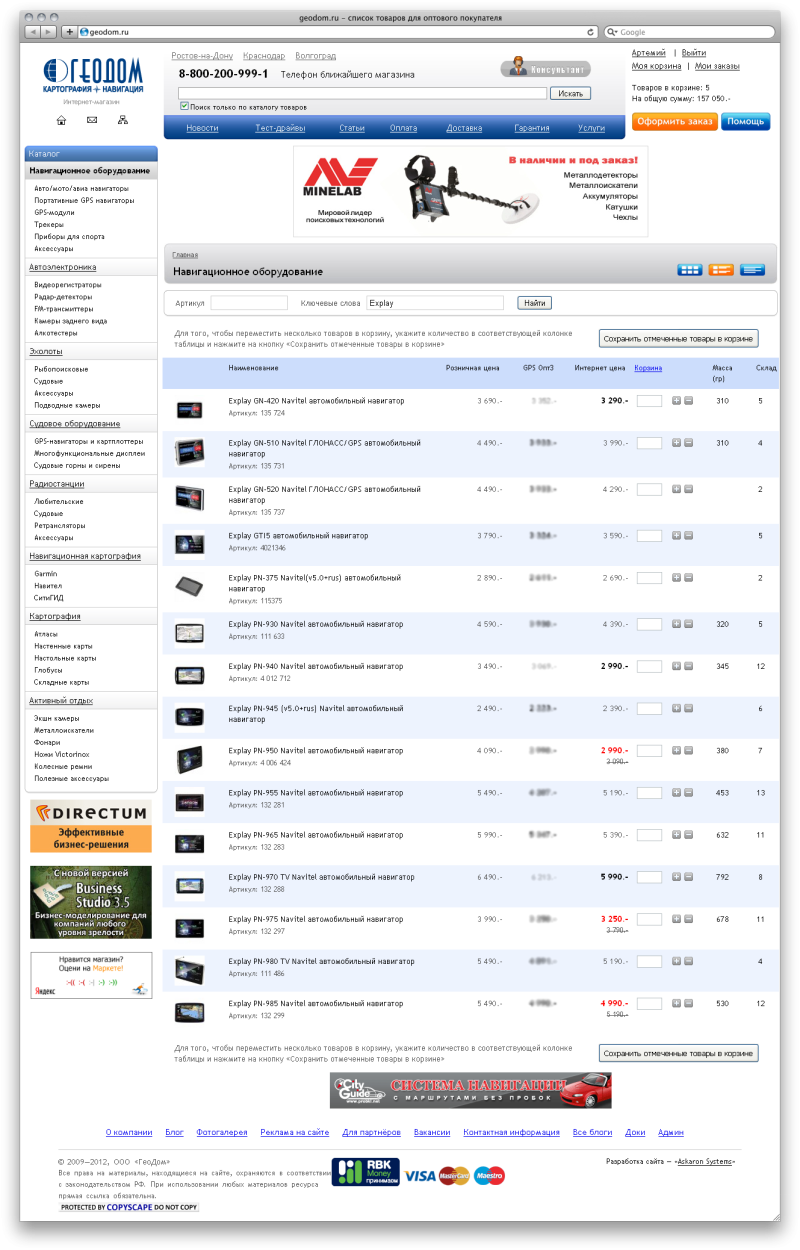The image size is (800, 1250).
Task: Click the envelope mail icon under the logo
Action: coord(92,120)
